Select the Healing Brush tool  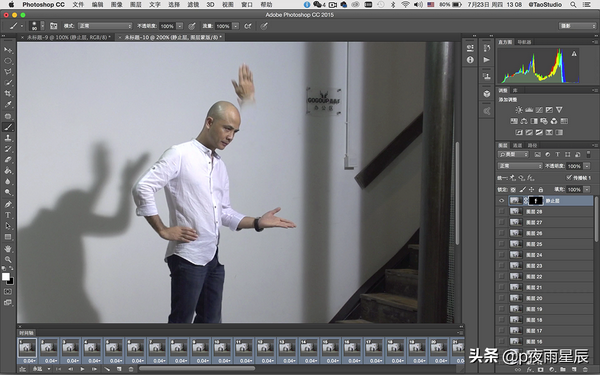pyautogui.click(x=8, y=116)
